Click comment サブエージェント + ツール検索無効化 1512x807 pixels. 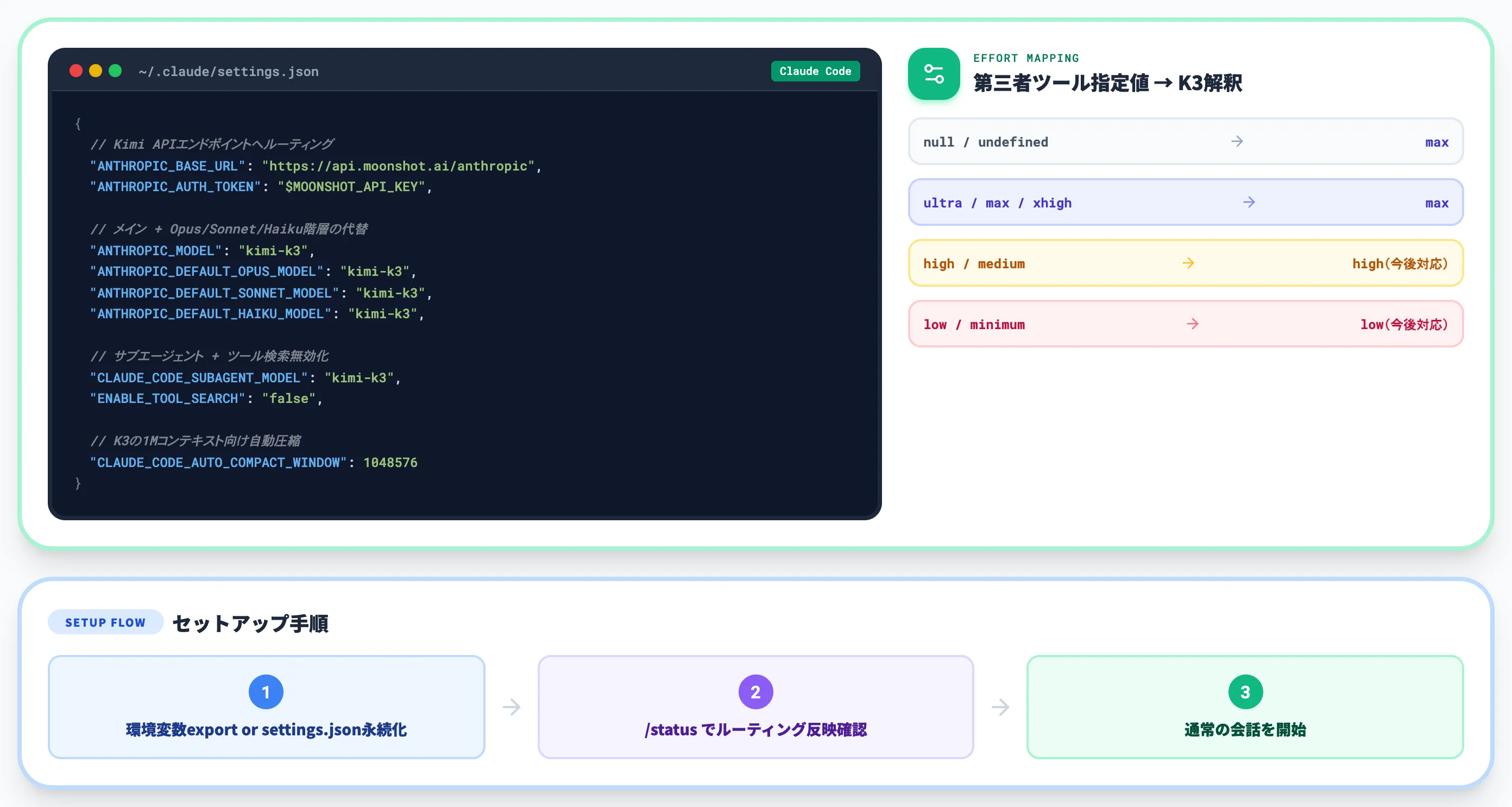click(x=209, y=356)
